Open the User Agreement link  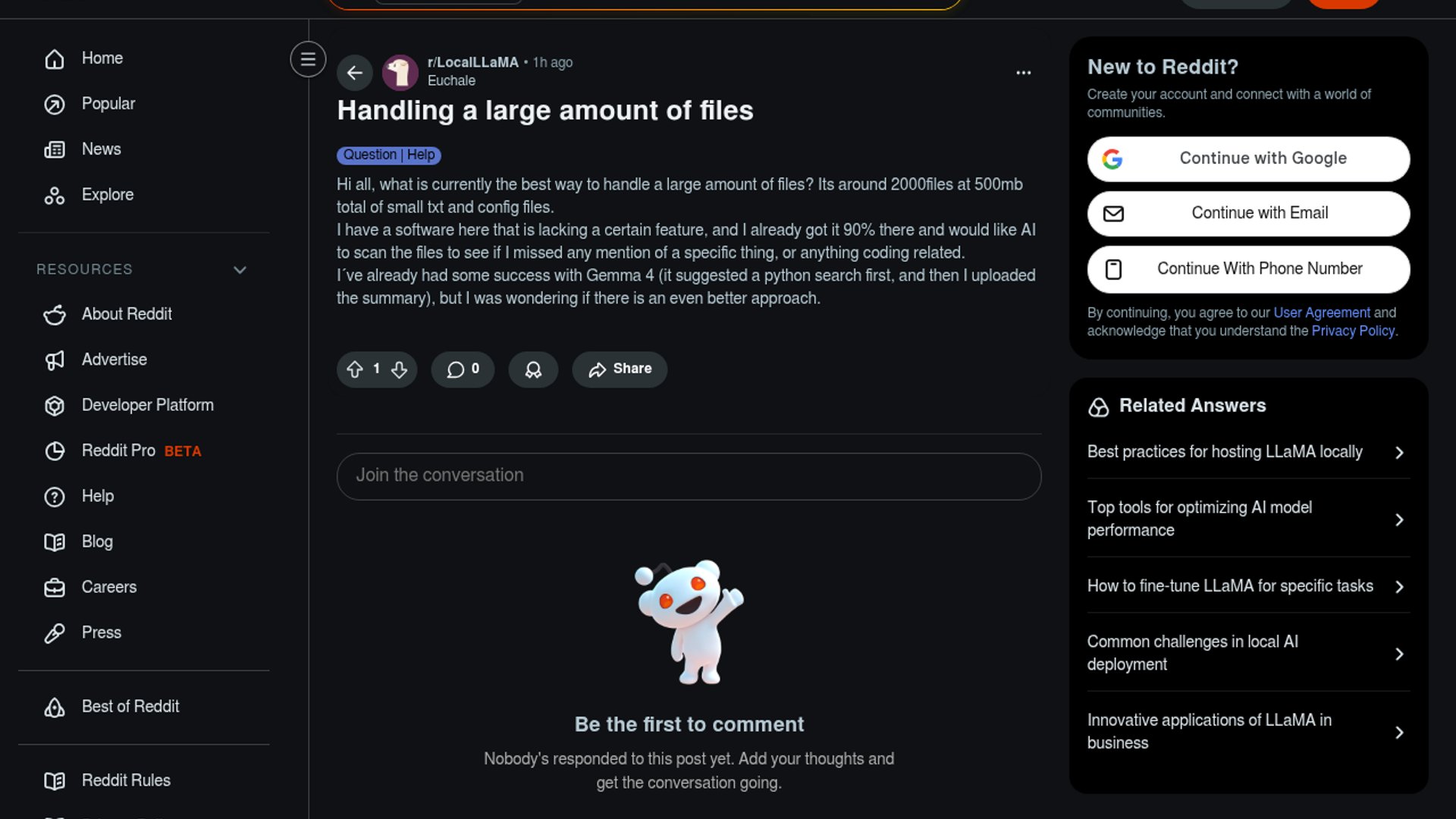click(1321, 312)
